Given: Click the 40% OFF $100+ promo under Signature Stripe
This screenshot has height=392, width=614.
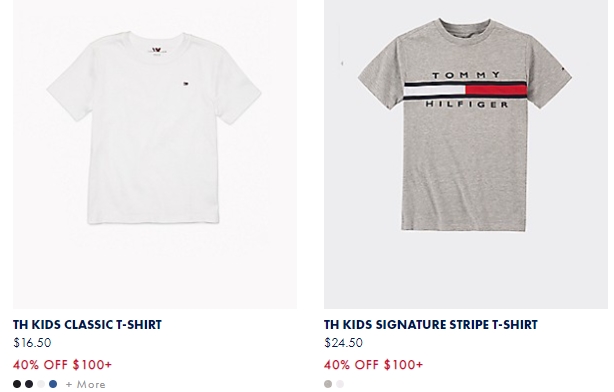Looking at the screenshot, I should pyautogui.click(x=374, y=365).
